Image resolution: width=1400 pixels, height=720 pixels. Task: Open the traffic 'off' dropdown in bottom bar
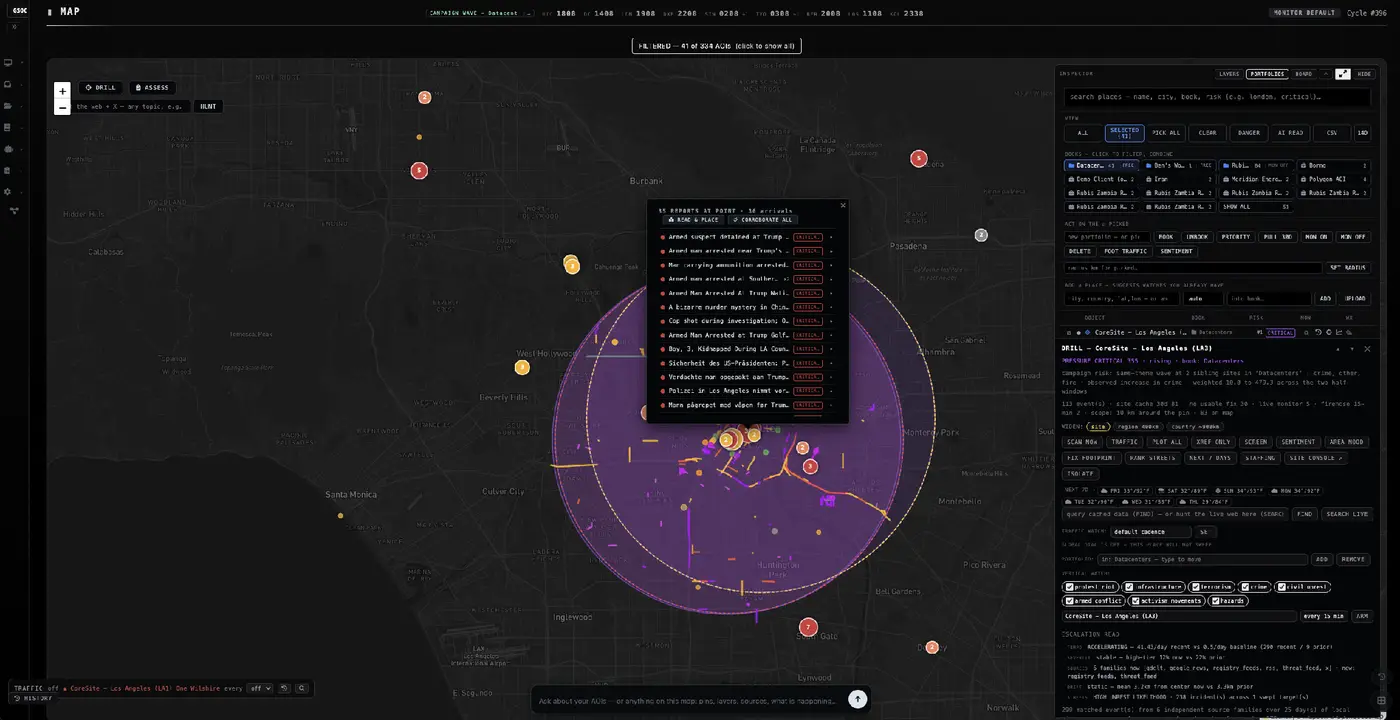pos(261,688)
